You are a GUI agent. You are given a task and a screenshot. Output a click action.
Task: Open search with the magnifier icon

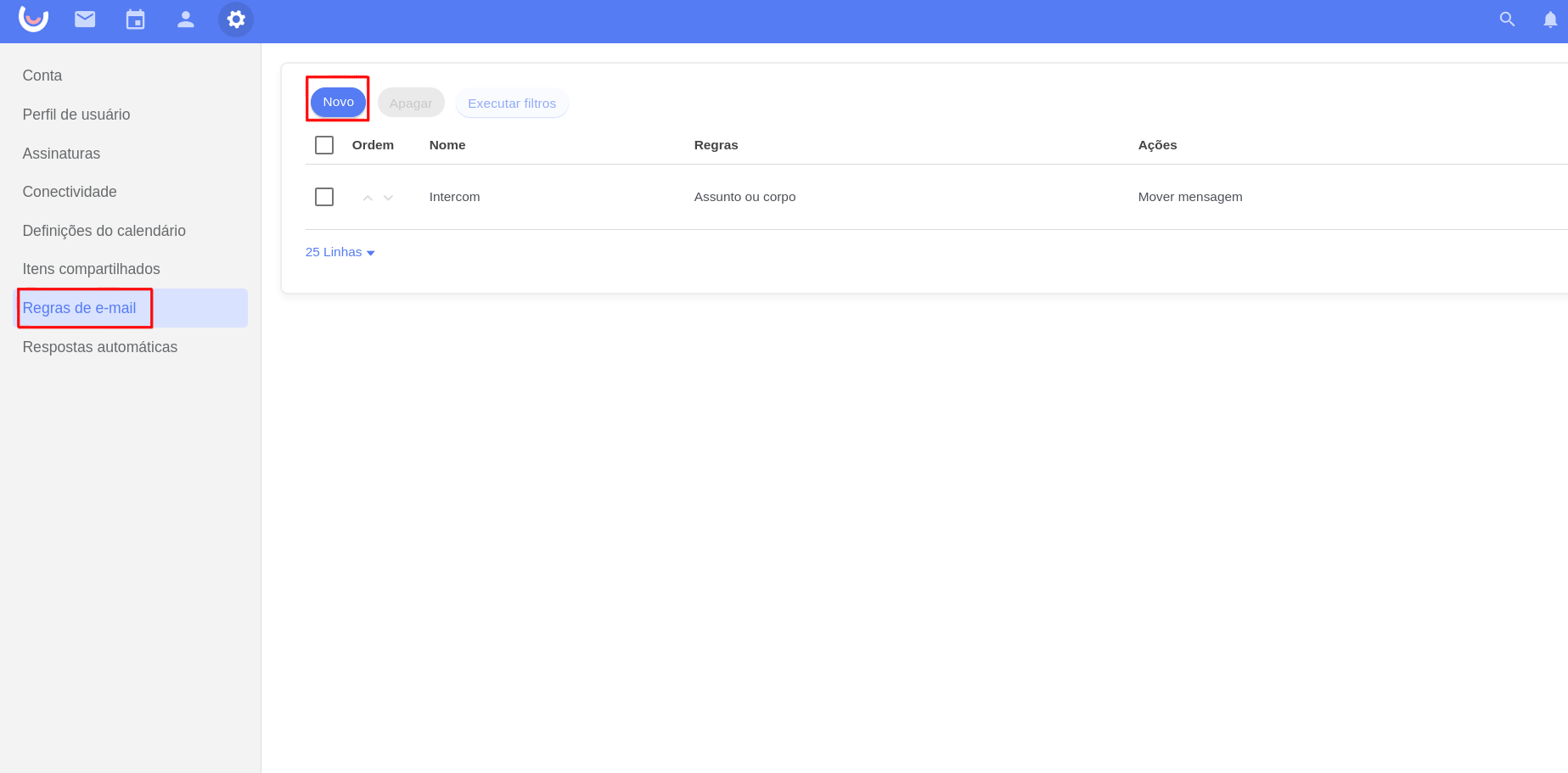1507,20
